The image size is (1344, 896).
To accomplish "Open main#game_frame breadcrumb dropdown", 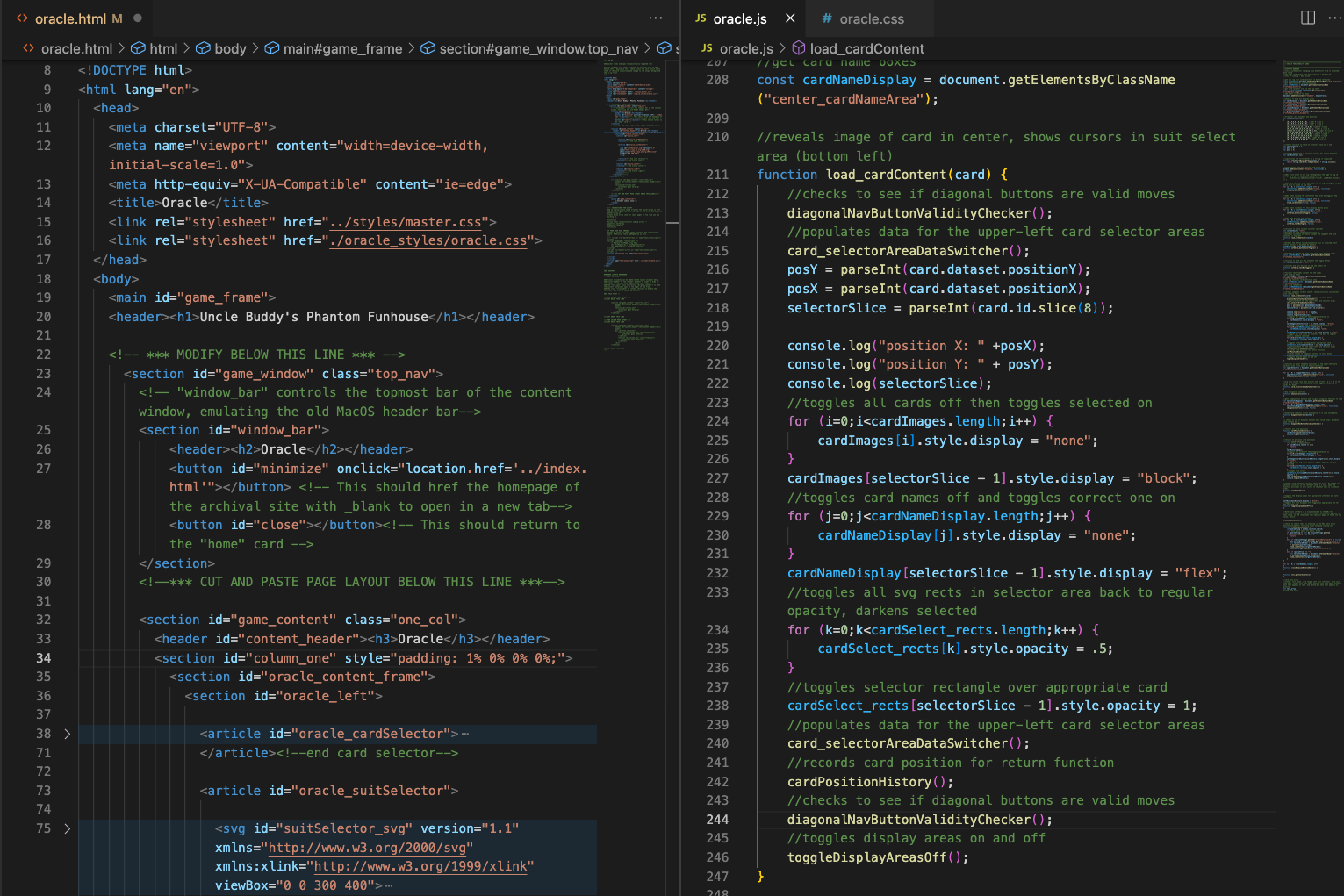I will coord(342,48).
